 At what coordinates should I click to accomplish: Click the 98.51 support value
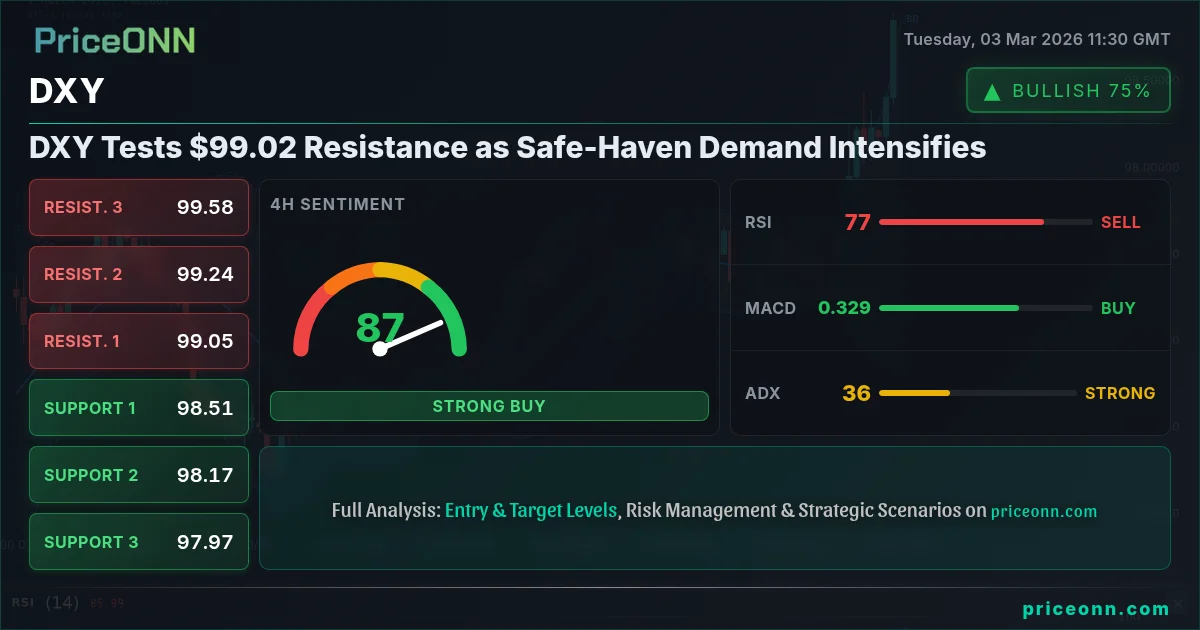[205, 408]
